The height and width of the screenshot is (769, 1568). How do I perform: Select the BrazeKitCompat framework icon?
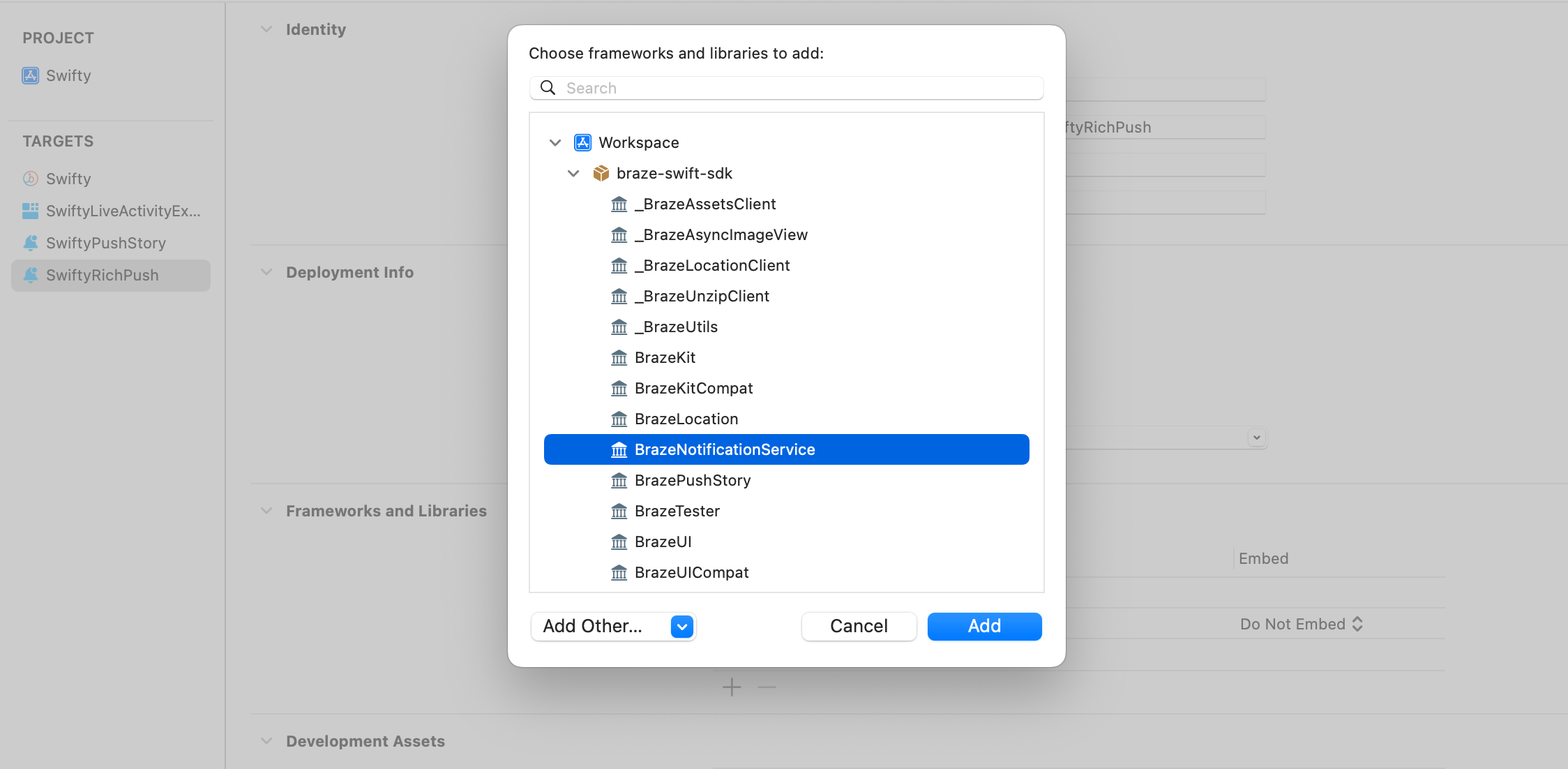(618, 388)
